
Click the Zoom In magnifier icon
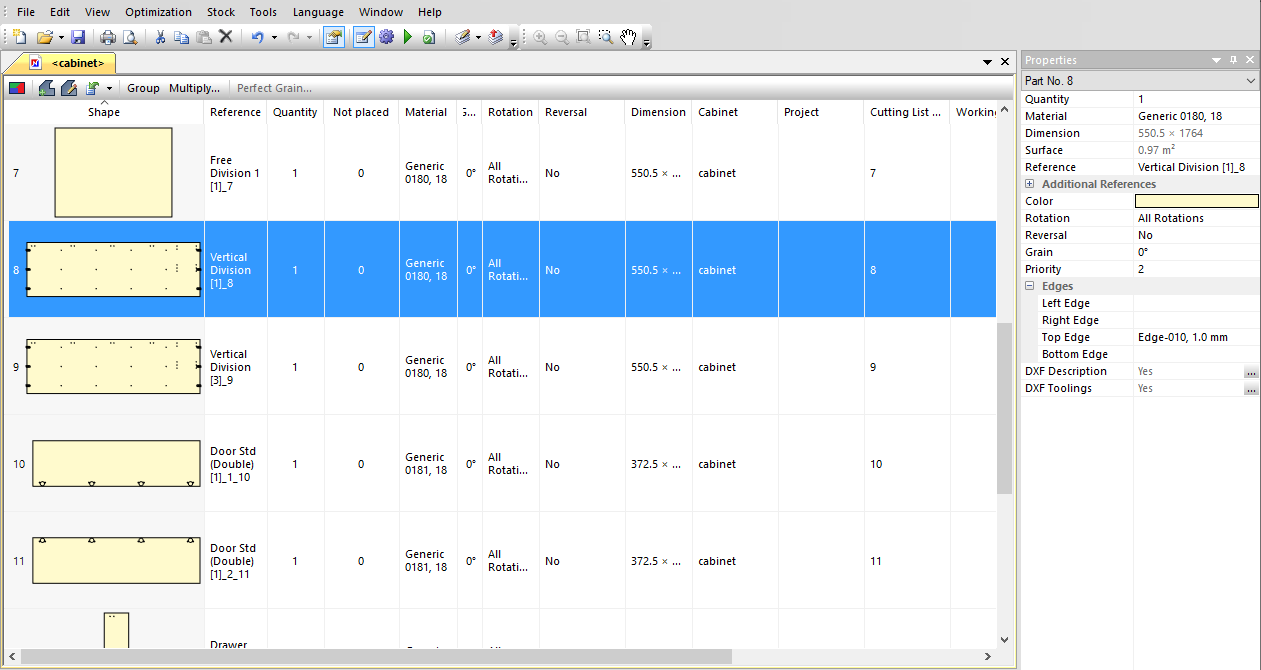tap(540, 38)
